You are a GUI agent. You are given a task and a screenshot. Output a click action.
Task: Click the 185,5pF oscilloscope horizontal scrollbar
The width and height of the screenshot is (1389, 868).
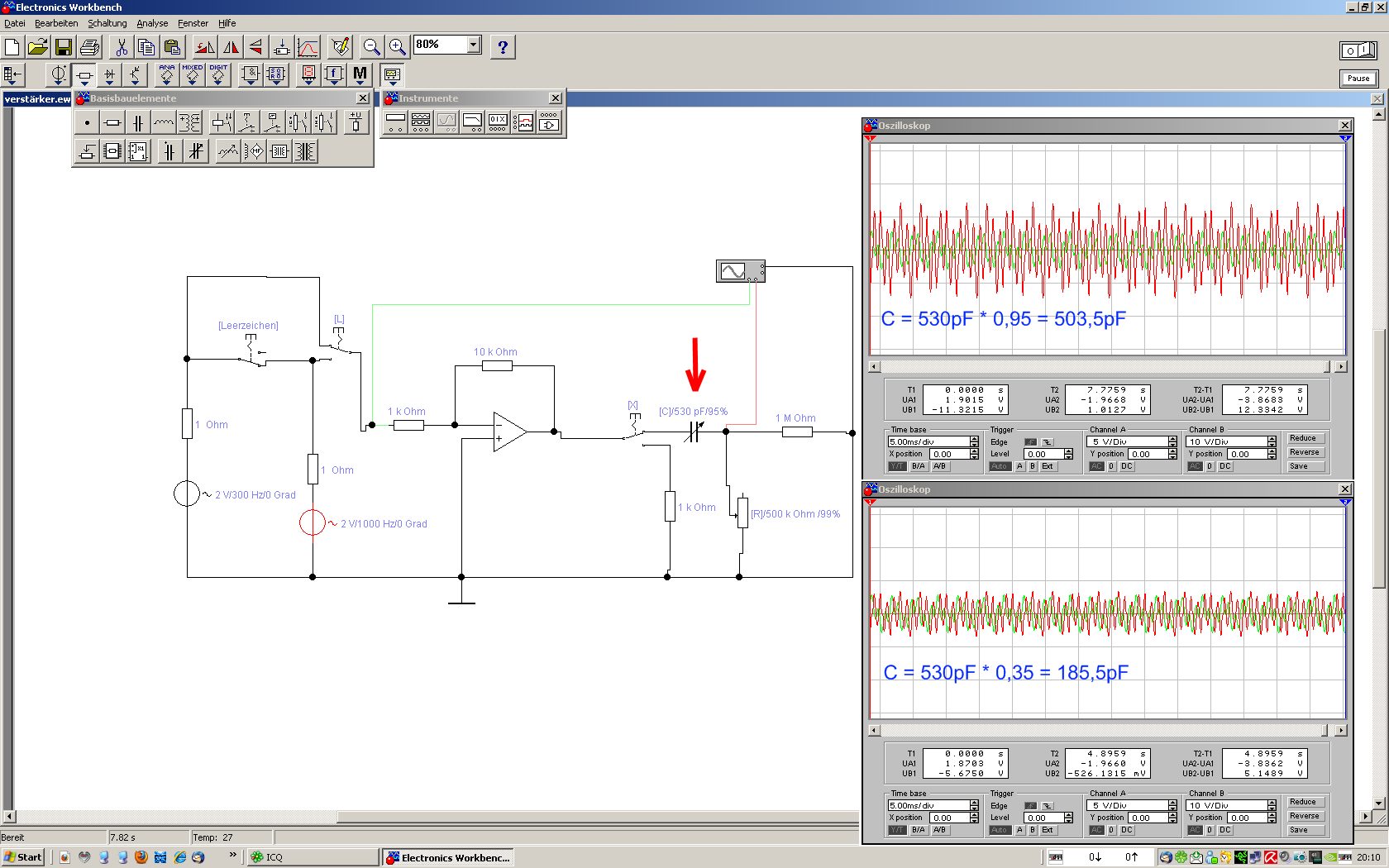(x=1106, y=730)
